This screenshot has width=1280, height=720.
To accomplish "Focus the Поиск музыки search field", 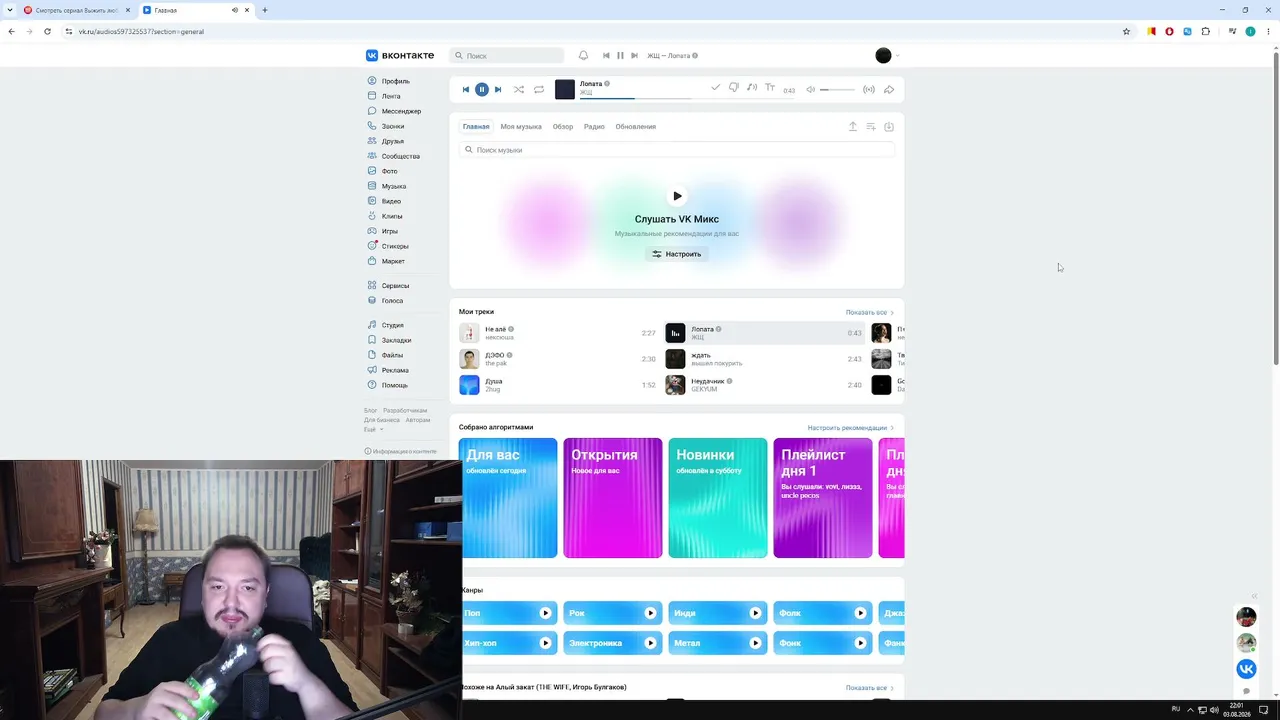I will [677, 150].
